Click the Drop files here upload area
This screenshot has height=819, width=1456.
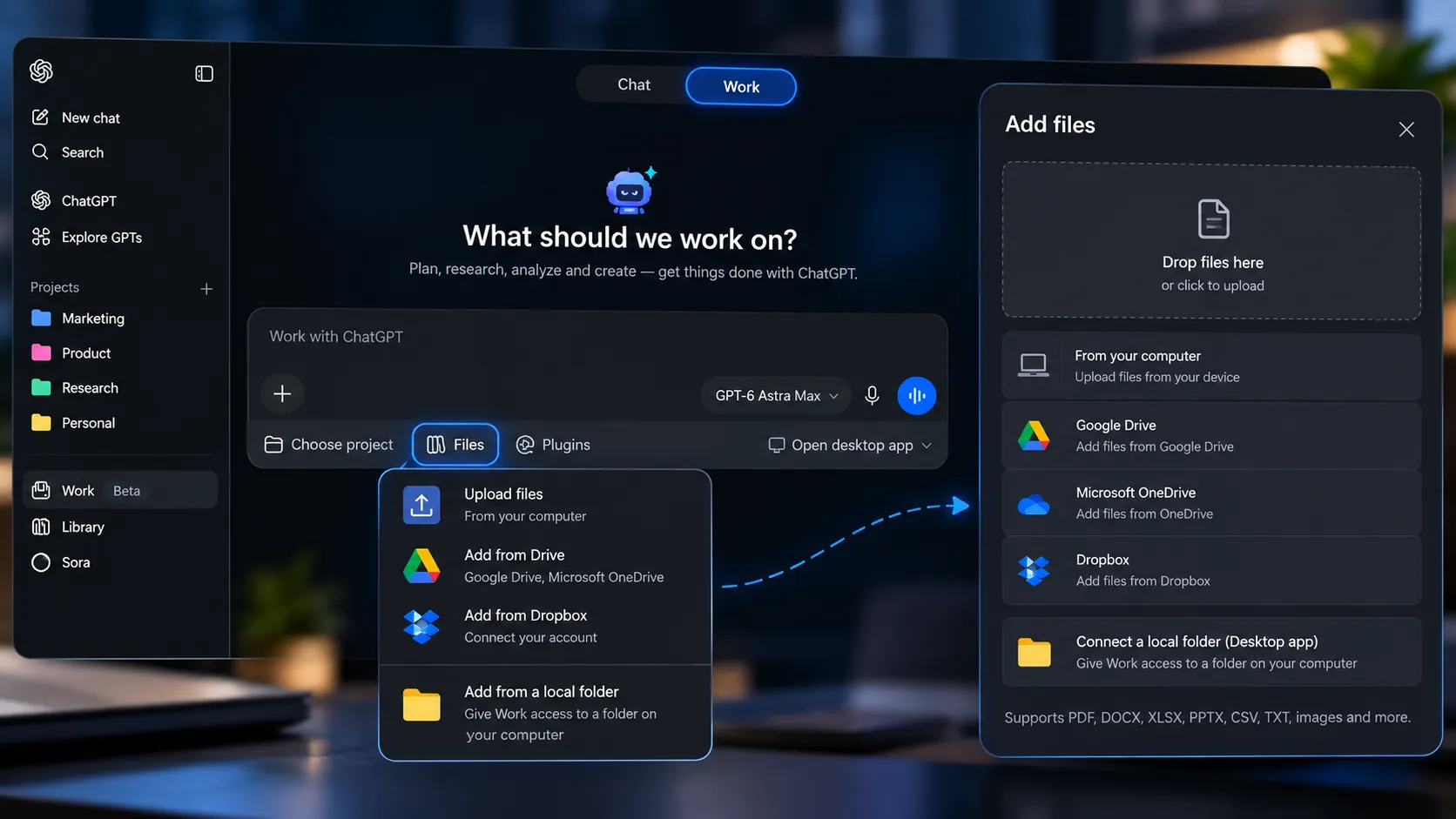coord(1212,241)
